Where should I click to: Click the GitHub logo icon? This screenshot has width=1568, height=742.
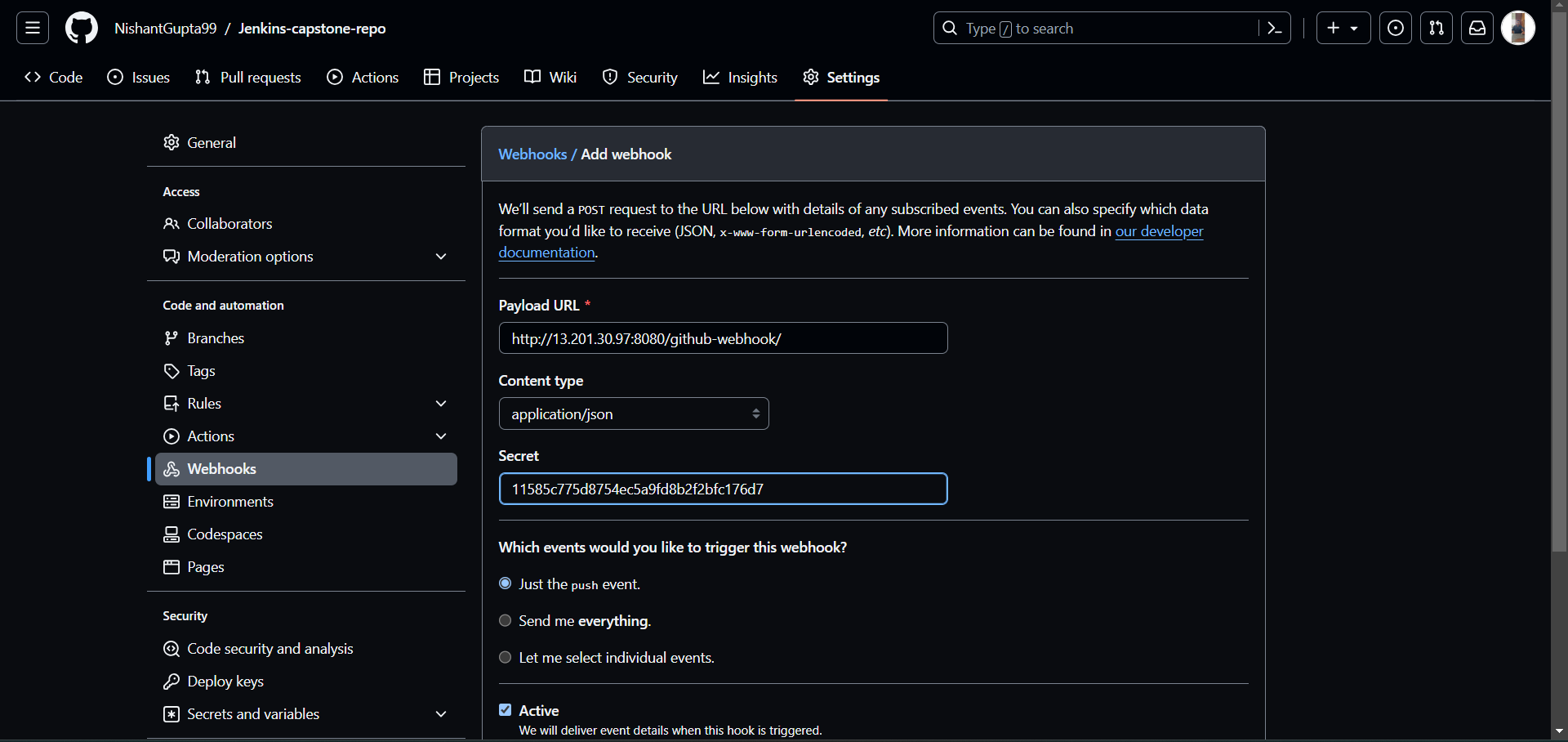(x=81, y=29)
